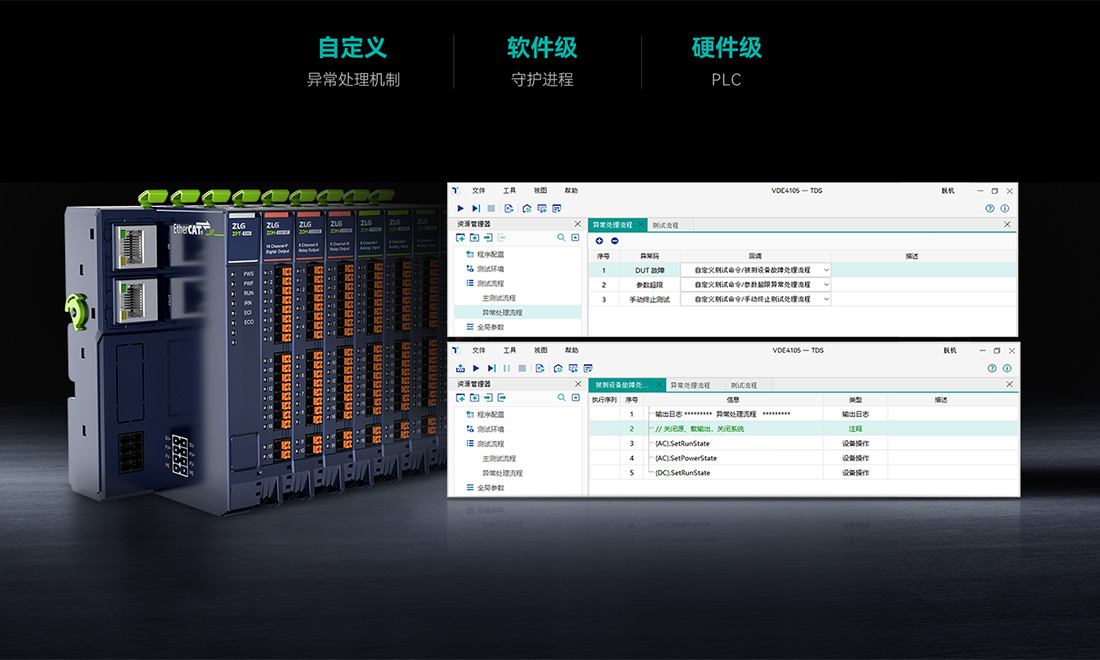Click the Run (play) icon in upper window toolbar
This screenshot has height=660, width=1100.
(460, 208)
